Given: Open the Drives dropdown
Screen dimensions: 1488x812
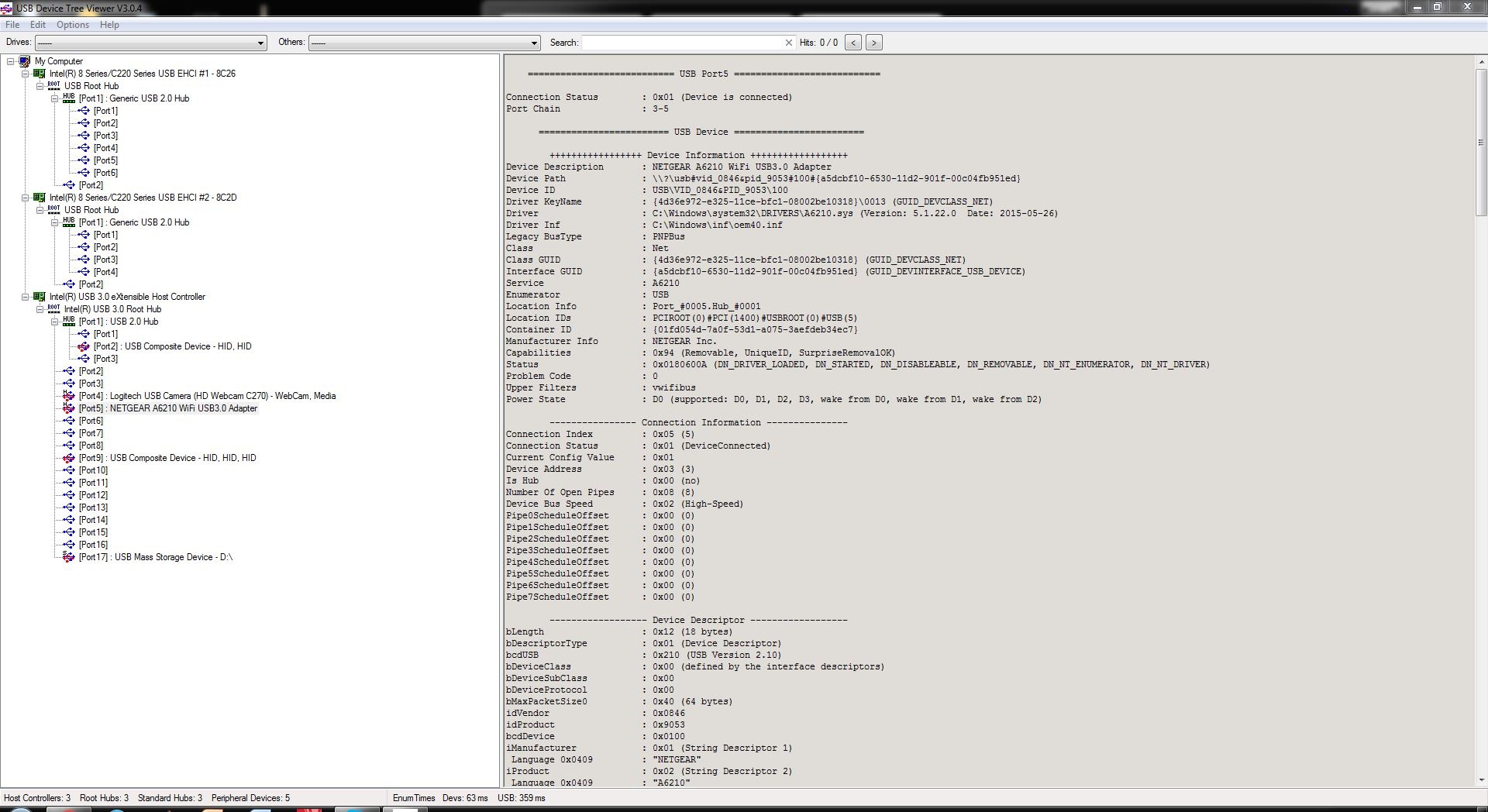Looking at the screenshot, I should pyautogui.click(x=151, y=43).
